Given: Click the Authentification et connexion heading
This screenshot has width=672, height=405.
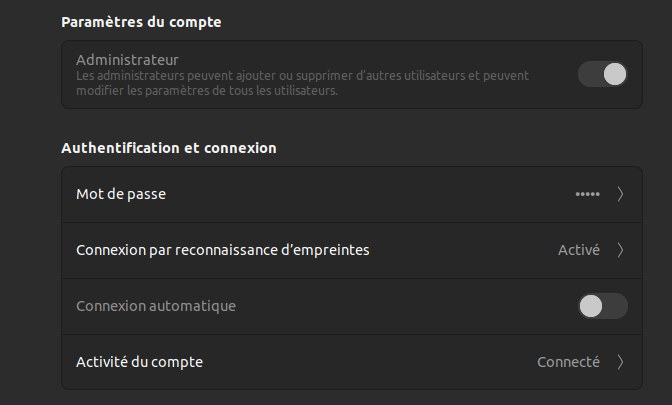Looking at the screenshot, I should 168,148.
